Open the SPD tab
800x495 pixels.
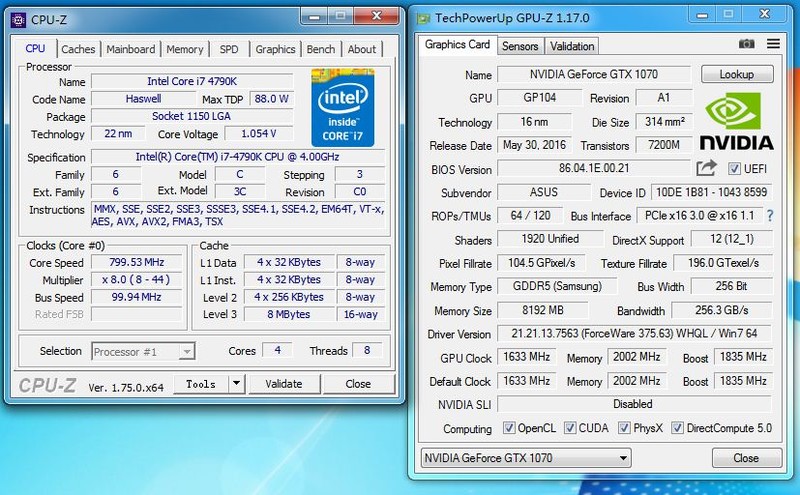pos(229,50)
